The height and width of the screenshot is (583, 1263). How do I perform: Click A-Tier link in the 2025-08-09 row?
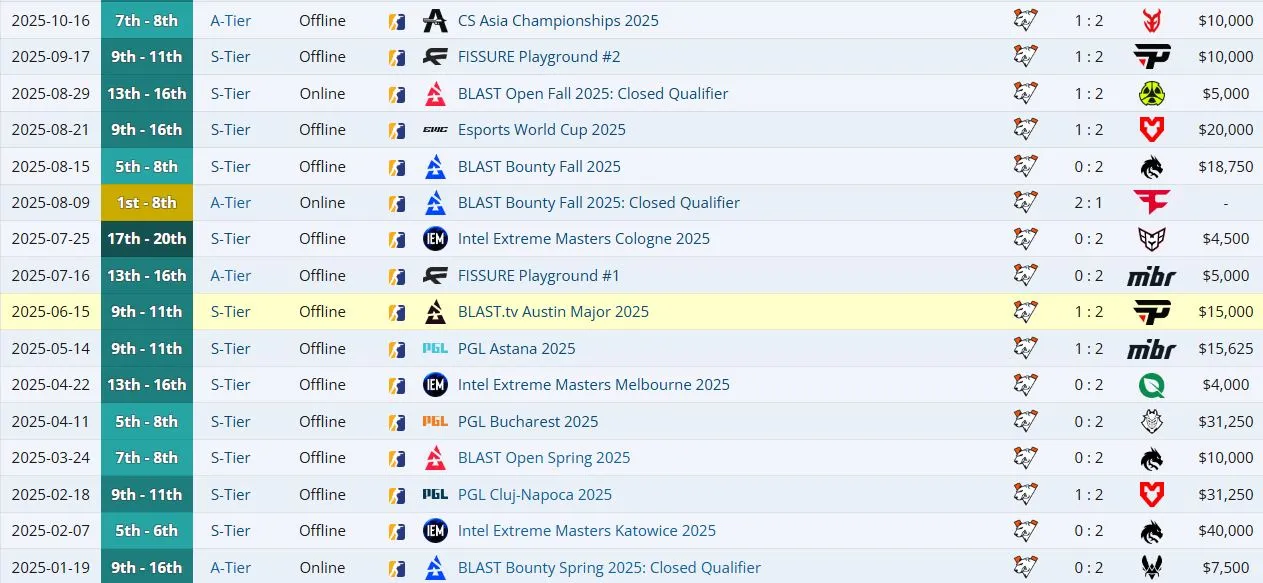coord(231,203)
